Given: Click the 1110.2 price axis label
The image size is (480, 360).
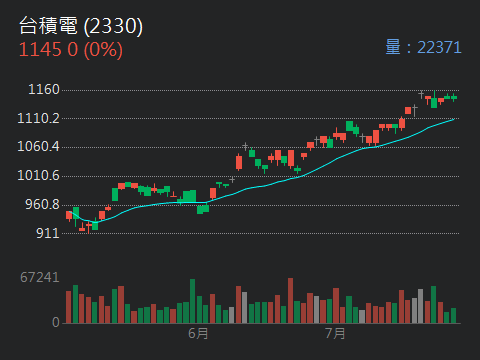Looking at the screenshot, I should pos(38,118).
